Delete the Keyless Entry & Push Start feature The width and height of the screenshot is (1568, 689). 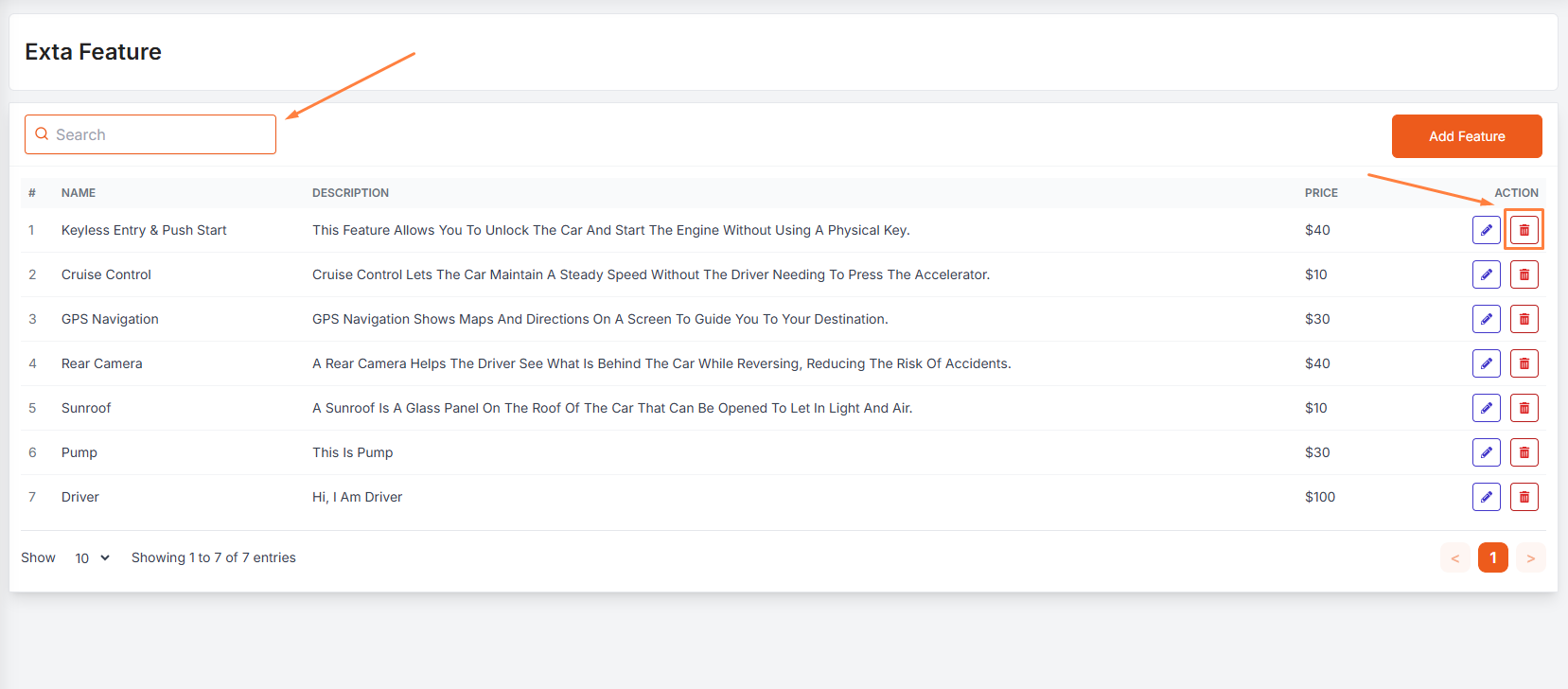1524,230
